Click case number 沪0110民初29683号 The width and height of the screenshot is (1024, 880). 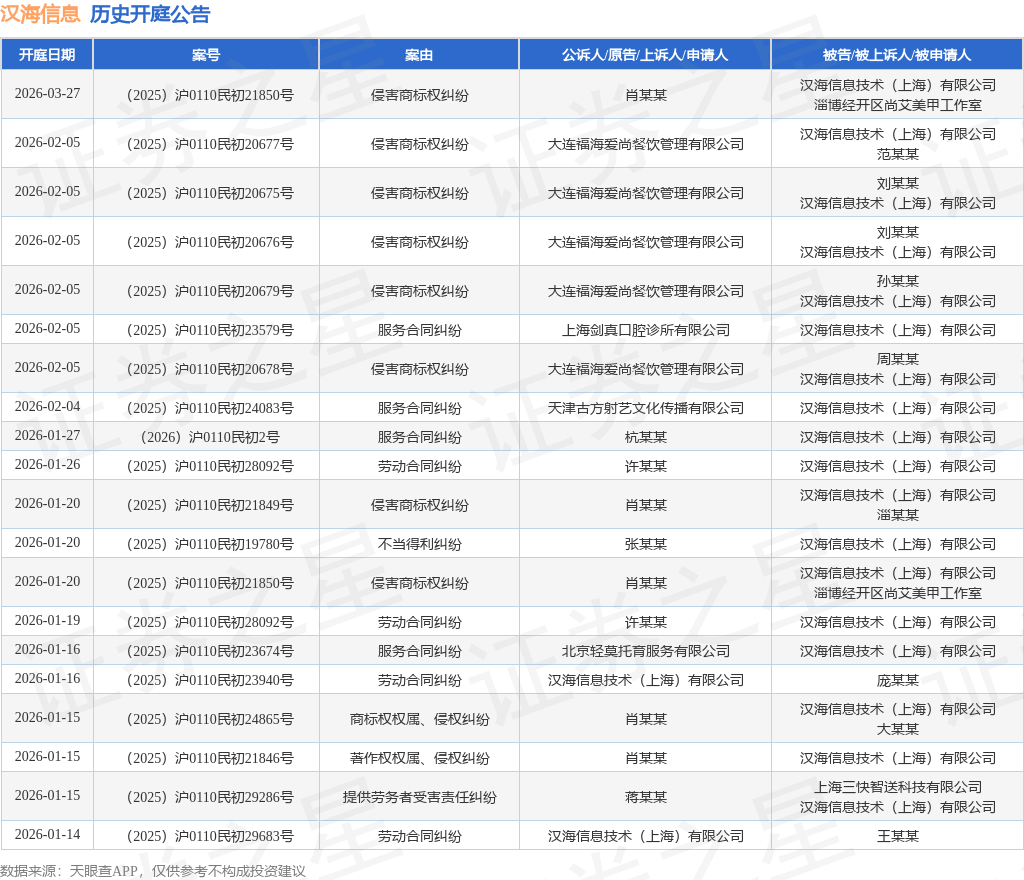pyautogui.click(x=209, y=837)
